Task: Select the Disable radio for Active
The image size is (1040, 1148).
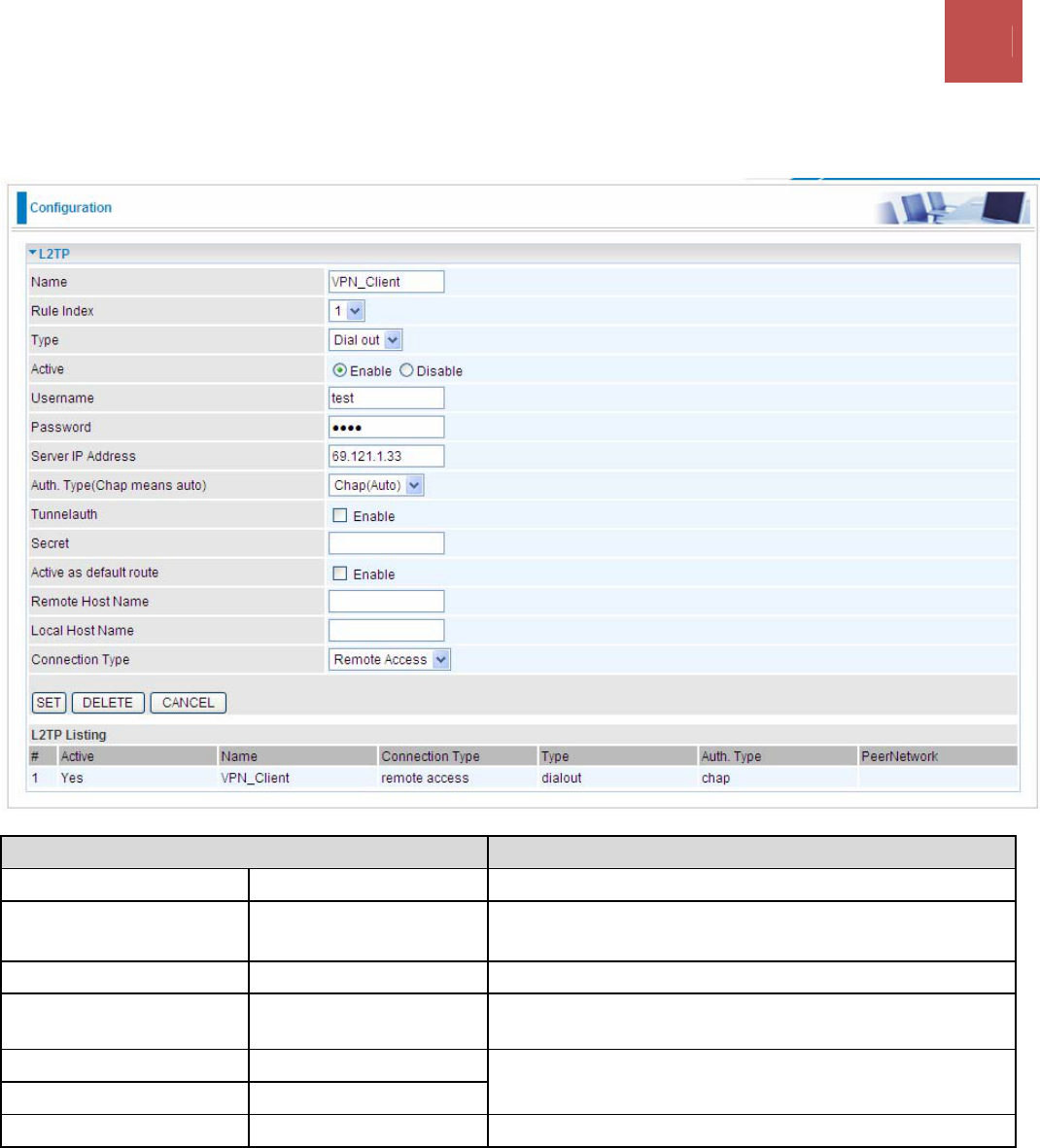Action: pos(406,370)
